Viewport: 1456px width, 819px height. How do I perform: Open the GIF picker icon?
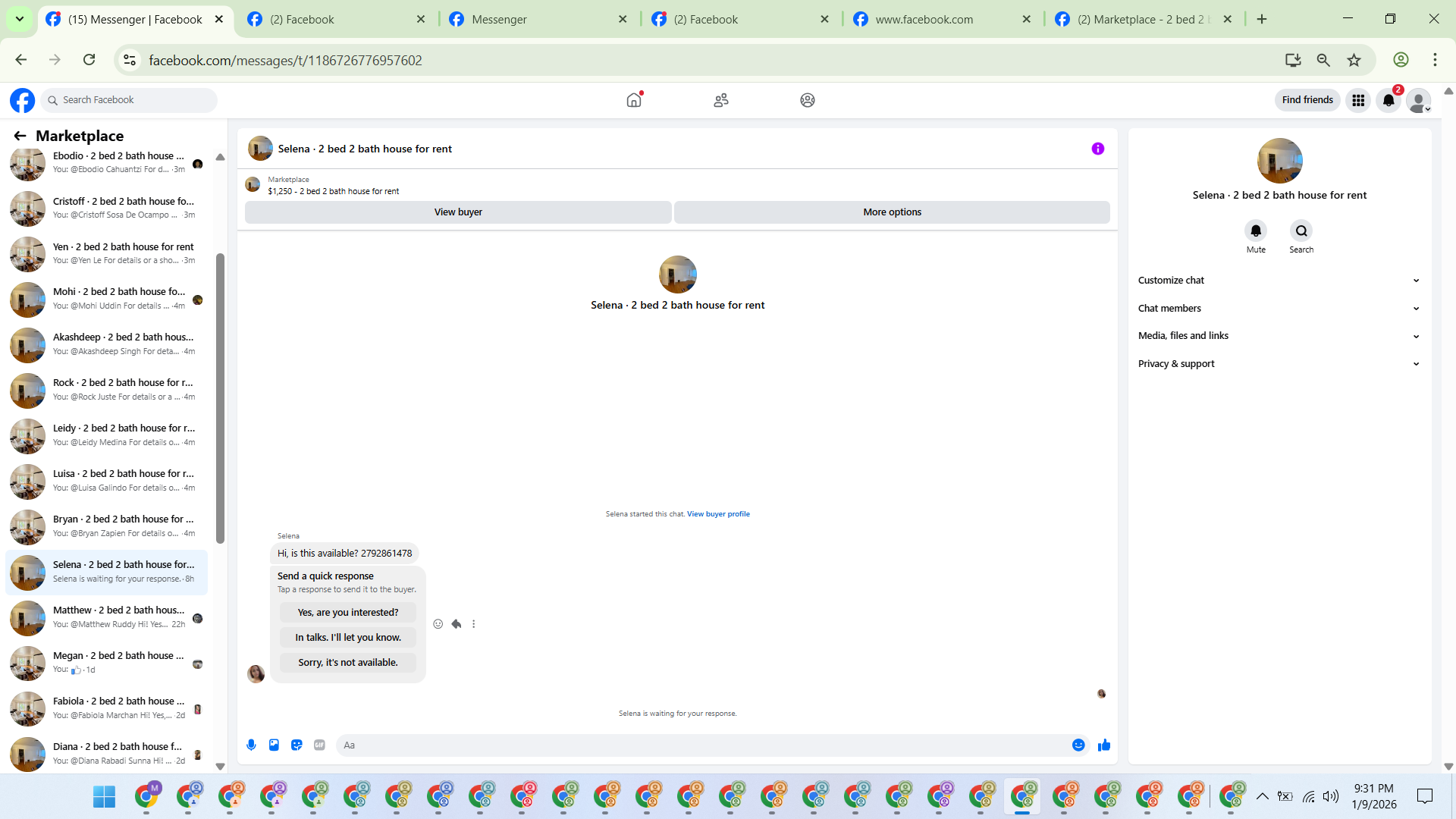point(319,745)
